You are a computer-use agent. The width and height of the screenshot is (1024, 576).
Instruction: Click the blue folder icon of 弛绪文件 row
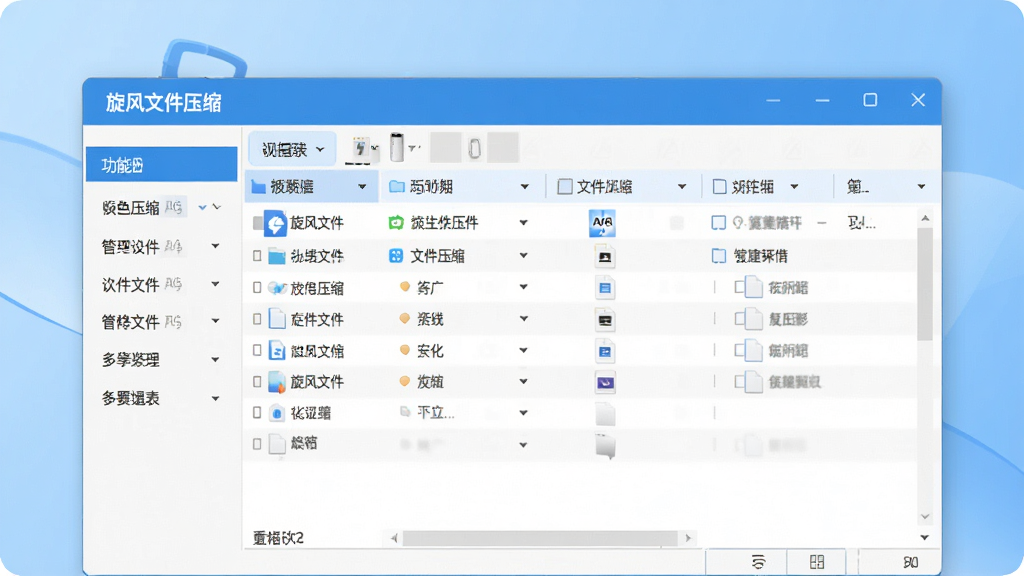(277, 256)
